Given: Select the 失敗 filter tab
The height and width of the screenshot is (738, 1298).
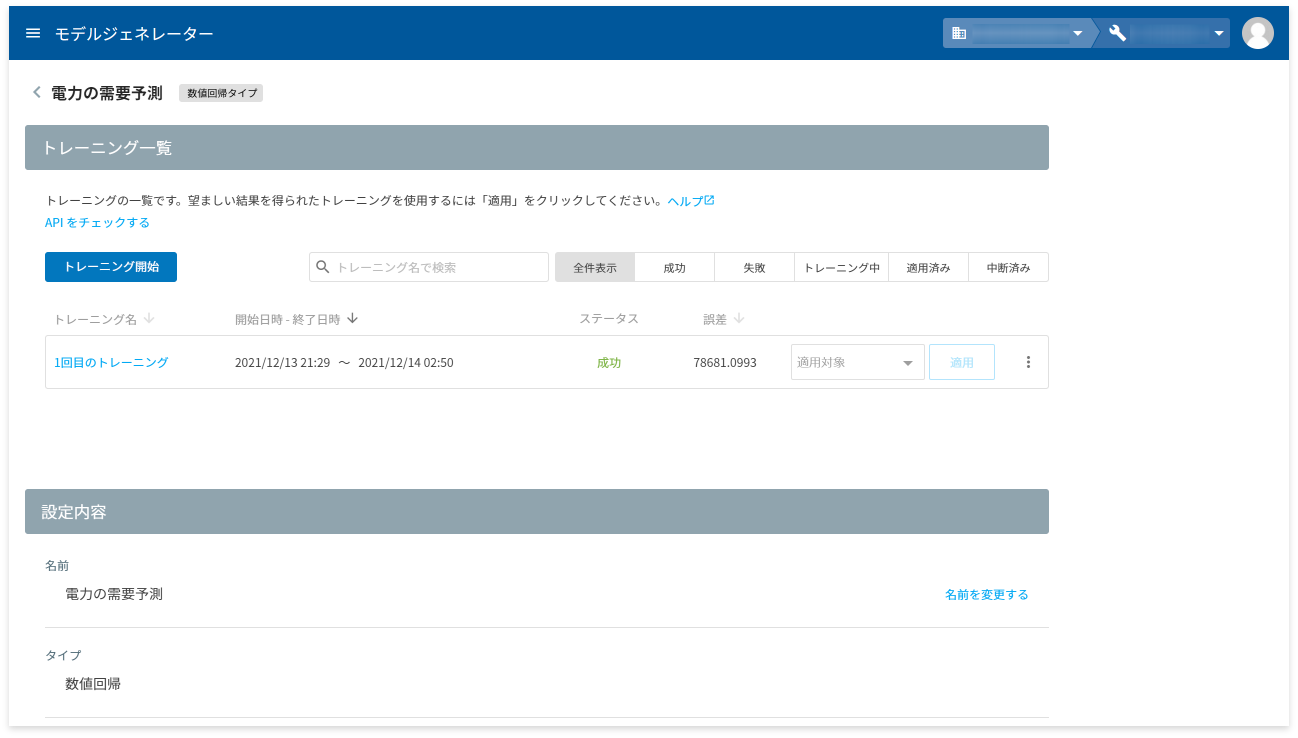Looking at the screenshot, I should tap(755, 267).
